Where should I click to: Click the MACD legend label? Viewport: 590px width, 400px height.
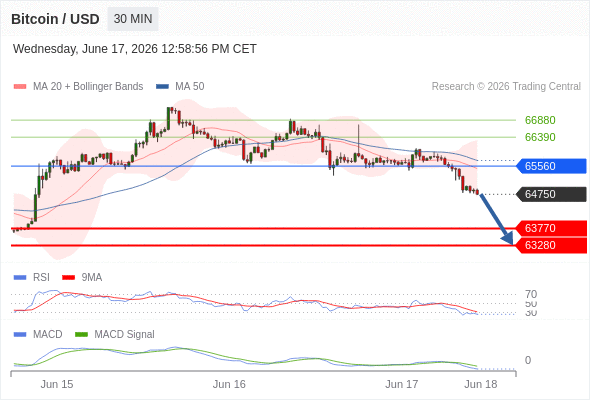click(x=48, y=335)
